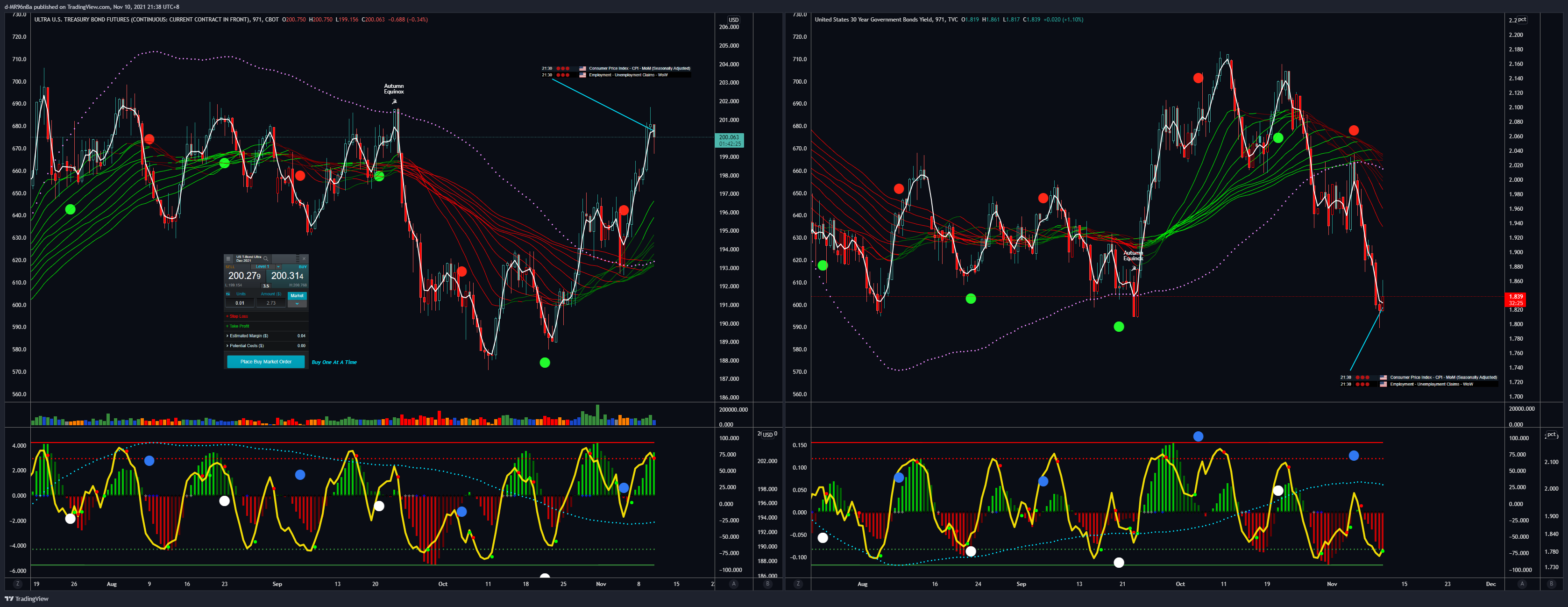Click right chart Consumer Price Index event text
This screenshot has width=1568, height=607.
pyautogui.click(x=1443, y=378)
